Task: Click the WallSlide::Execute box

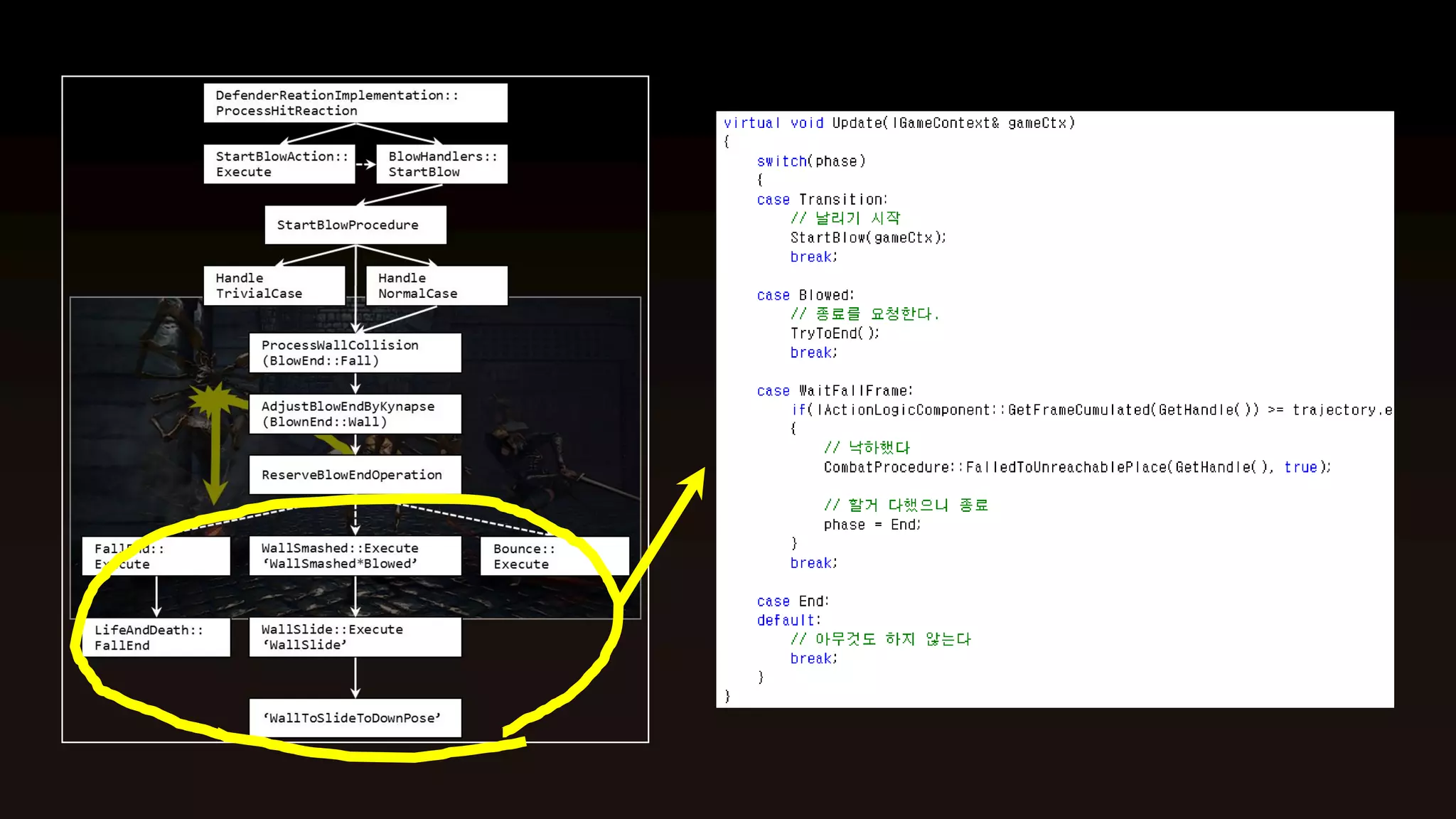Action: [355, 637]
